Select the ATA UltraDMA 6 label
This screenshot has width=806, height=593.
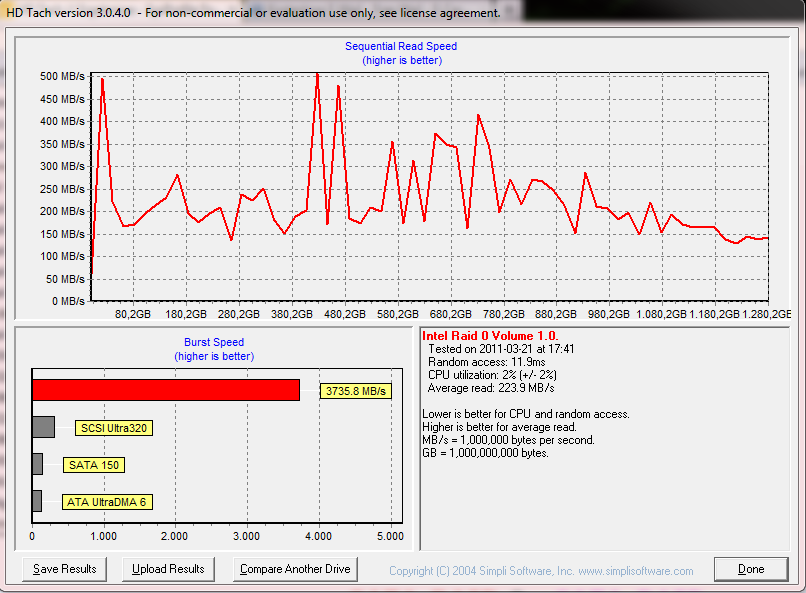(x=107, y=502)
